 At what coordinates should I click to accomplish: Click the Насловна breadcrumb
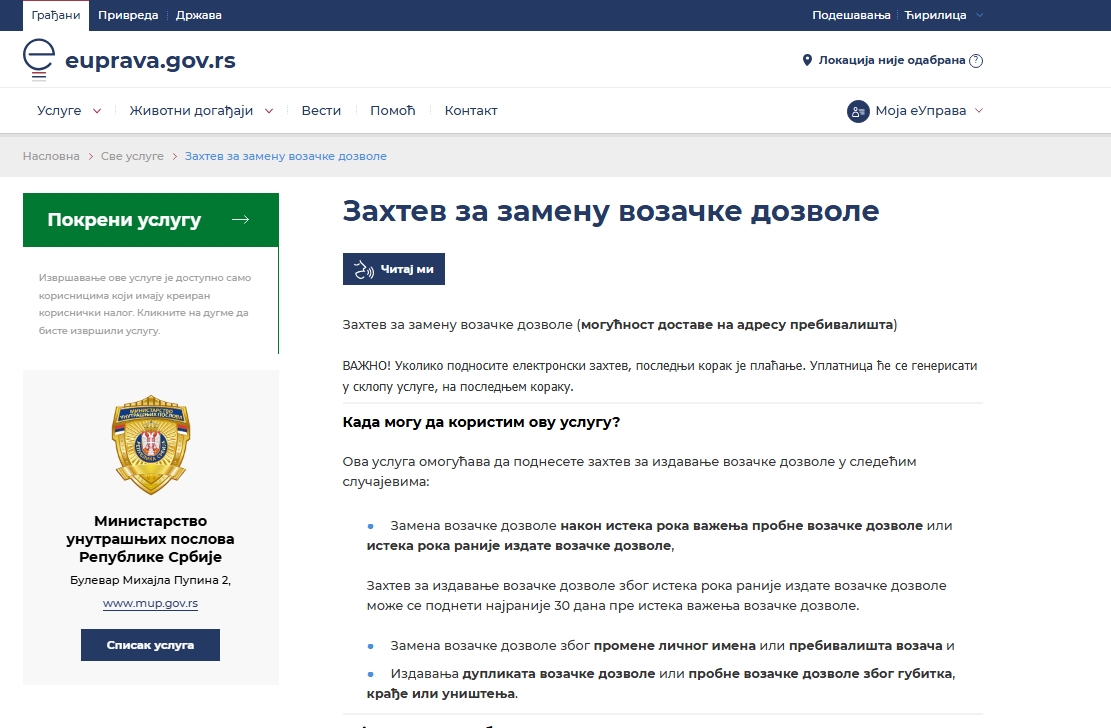tap(51, 156)
